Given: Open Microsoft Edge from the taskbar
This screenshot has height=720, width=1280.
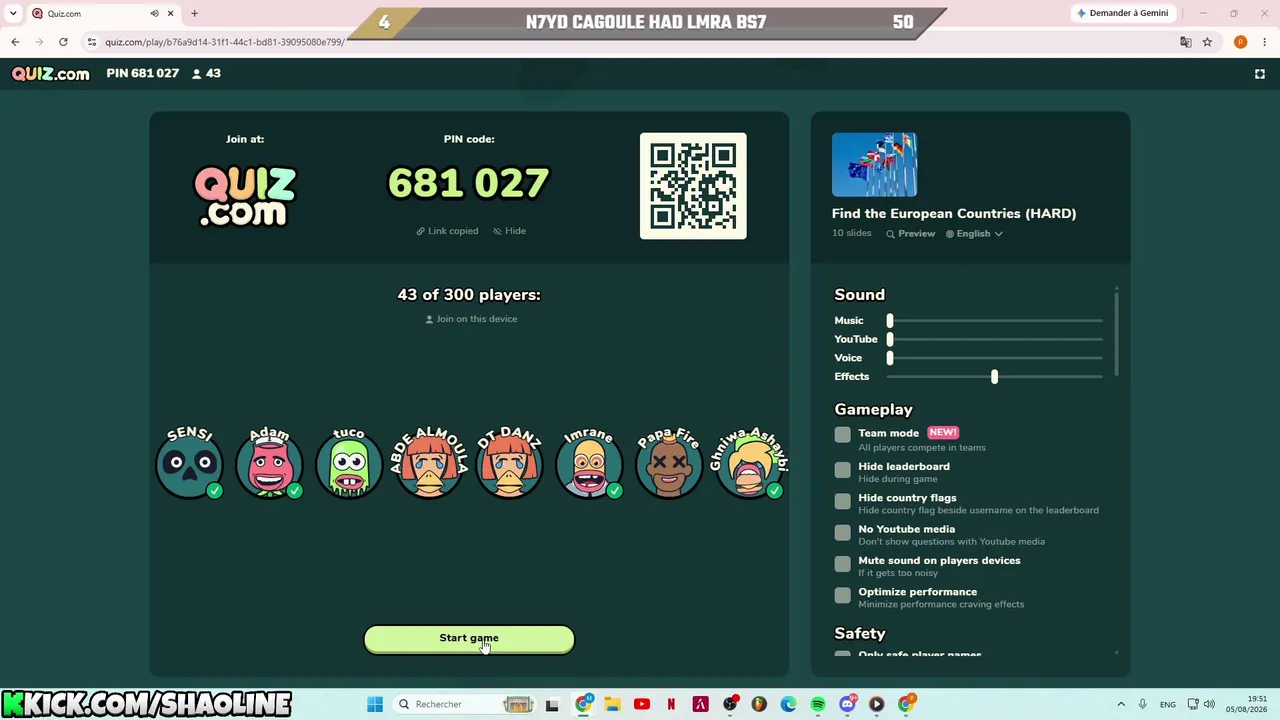Looking at the screenshot, I should point(789,704).
